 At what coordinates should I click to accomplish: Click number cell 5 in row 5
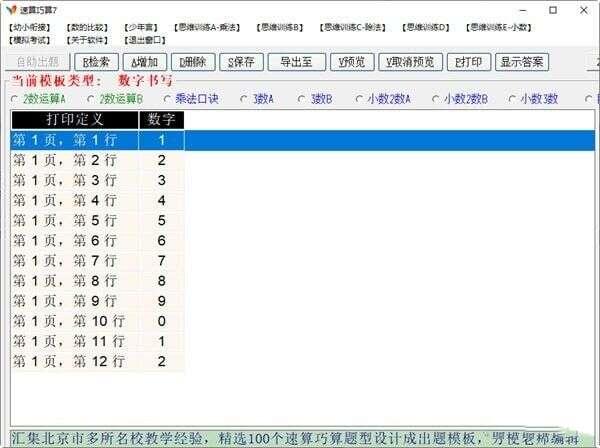161,220
